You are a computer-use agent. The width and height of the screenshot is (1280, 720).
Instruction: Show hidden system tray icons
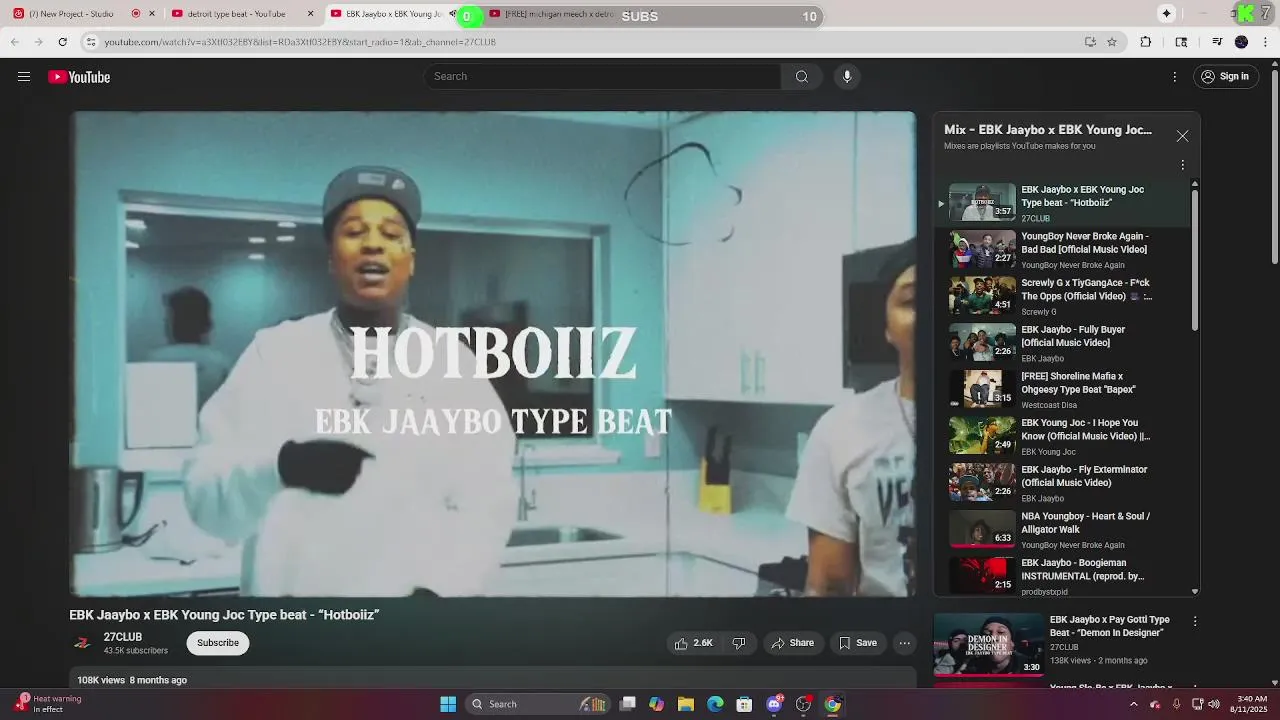tap(1133, 704)
